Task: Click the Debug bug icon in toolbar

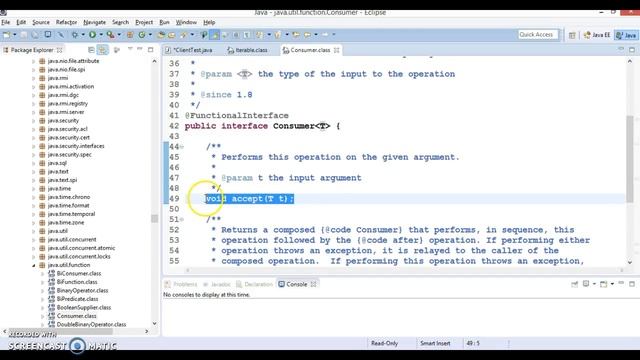Action: 75,35
